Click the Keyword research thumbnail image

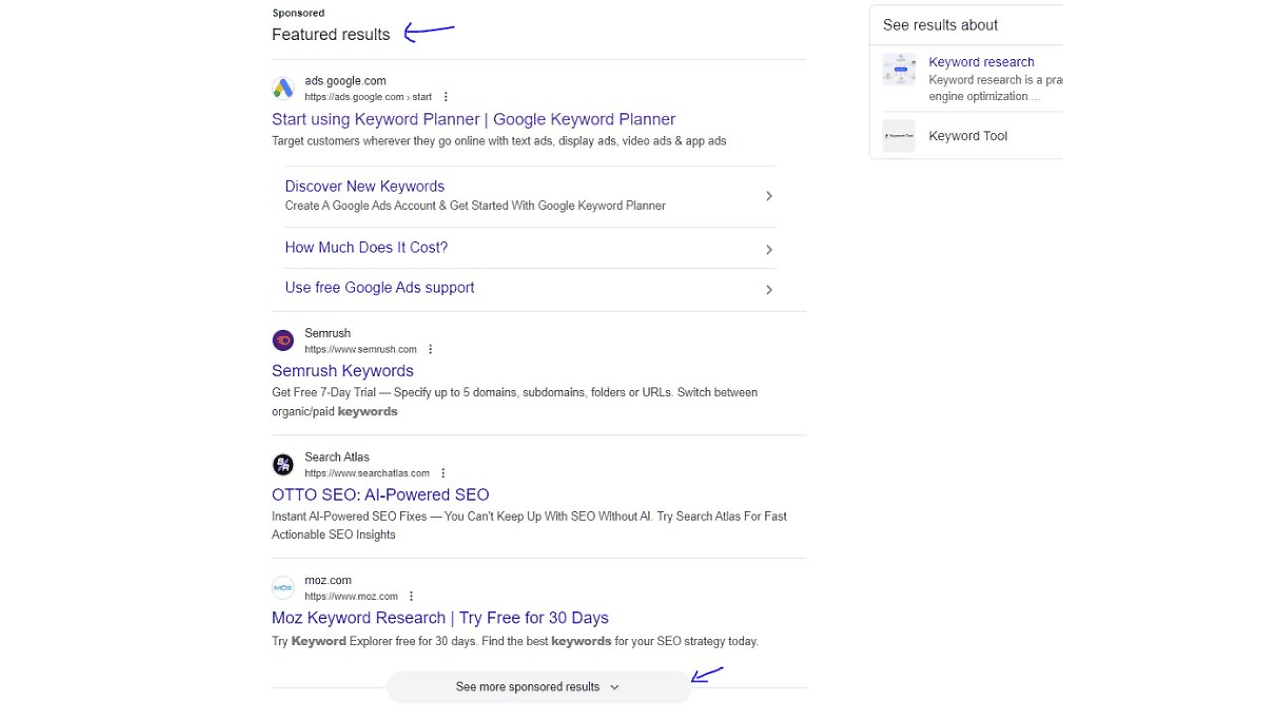tap(899, 70)
